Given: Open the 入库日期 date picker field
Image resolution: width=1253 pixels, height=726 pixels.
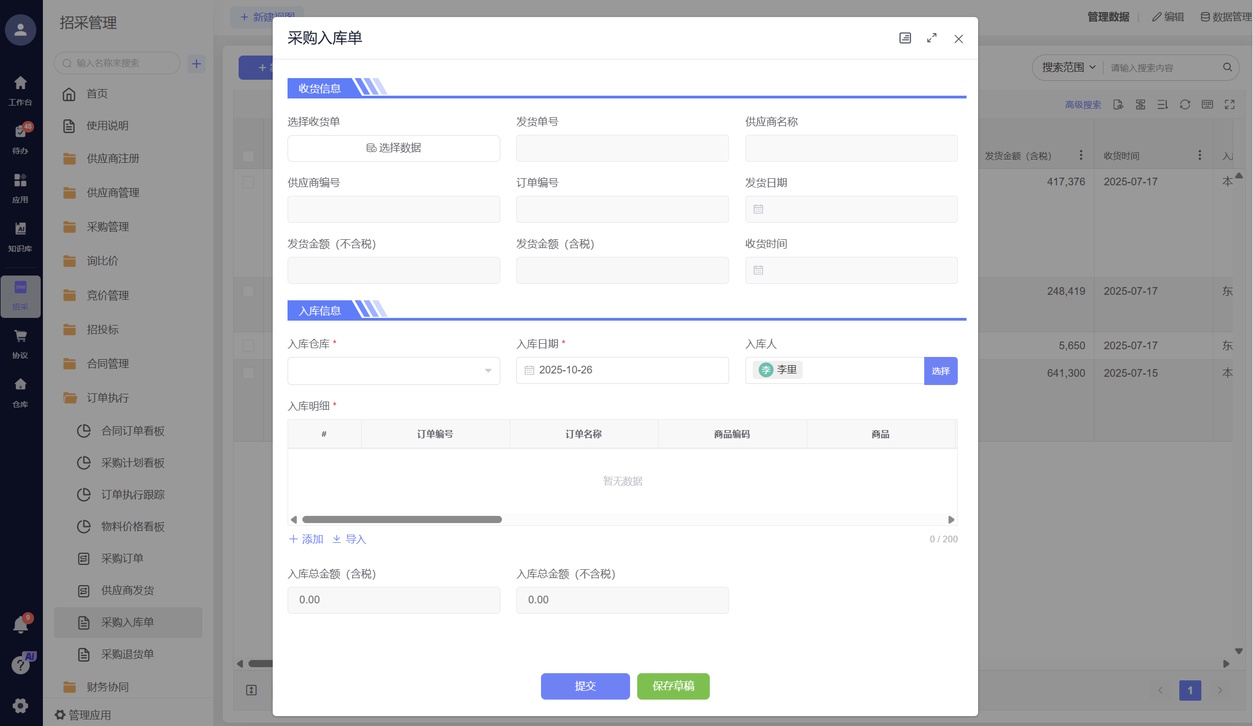Looking at the screenshot, I should point(622,370).
